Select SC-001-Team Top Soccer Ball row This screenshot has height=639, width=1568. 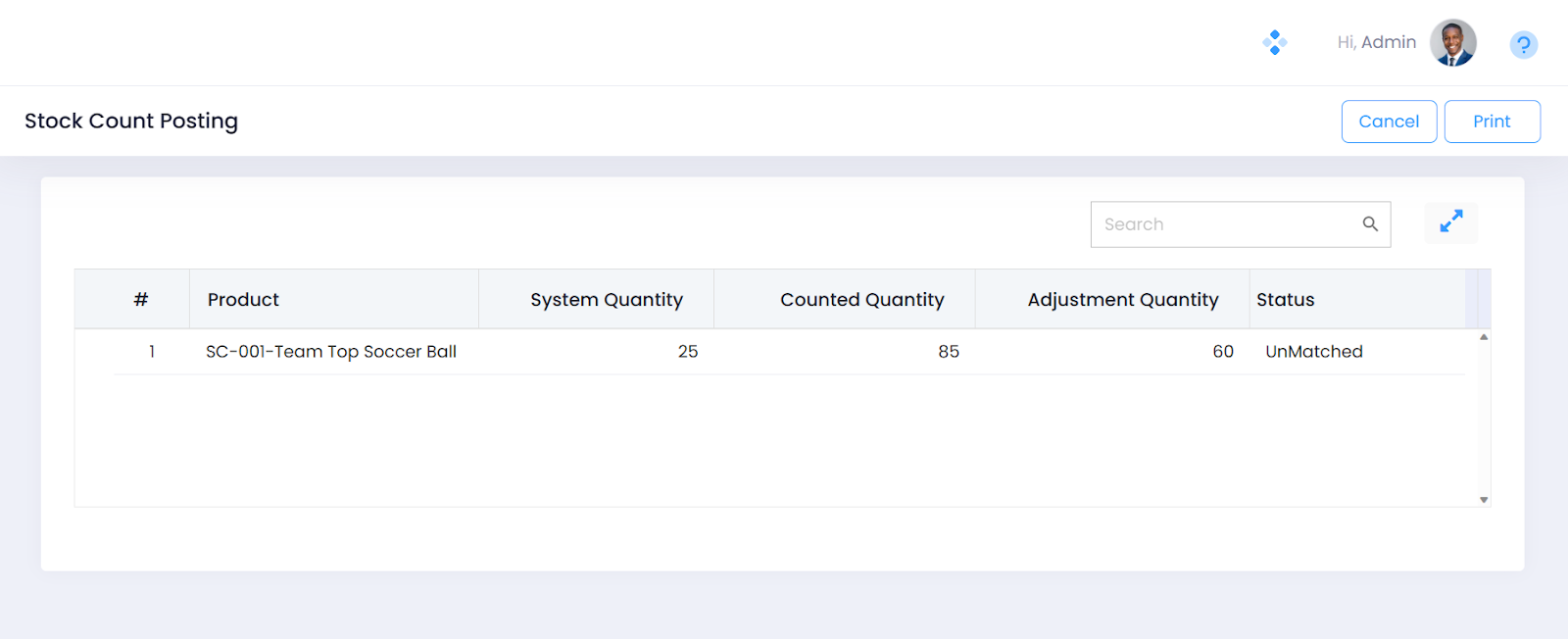[330, 352]
